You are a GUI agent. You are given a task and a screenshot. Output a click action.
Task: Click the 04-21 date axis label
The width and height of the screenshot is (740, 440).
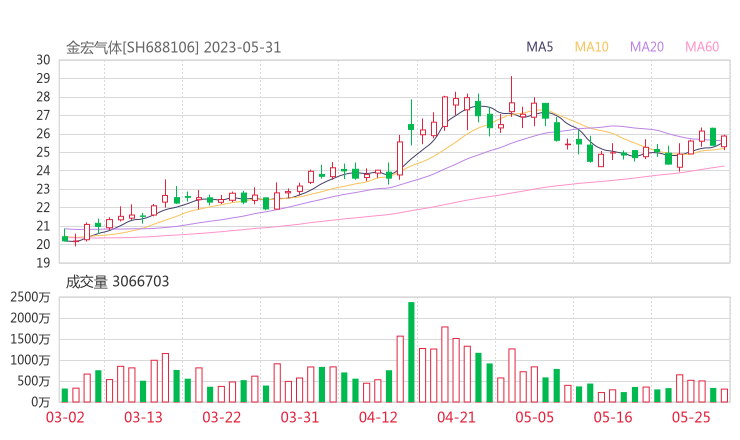point(456,417)
